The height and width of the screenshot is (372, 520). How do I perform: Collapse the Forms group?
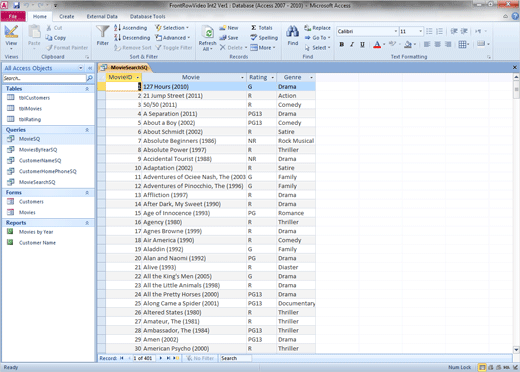point(87,193)
